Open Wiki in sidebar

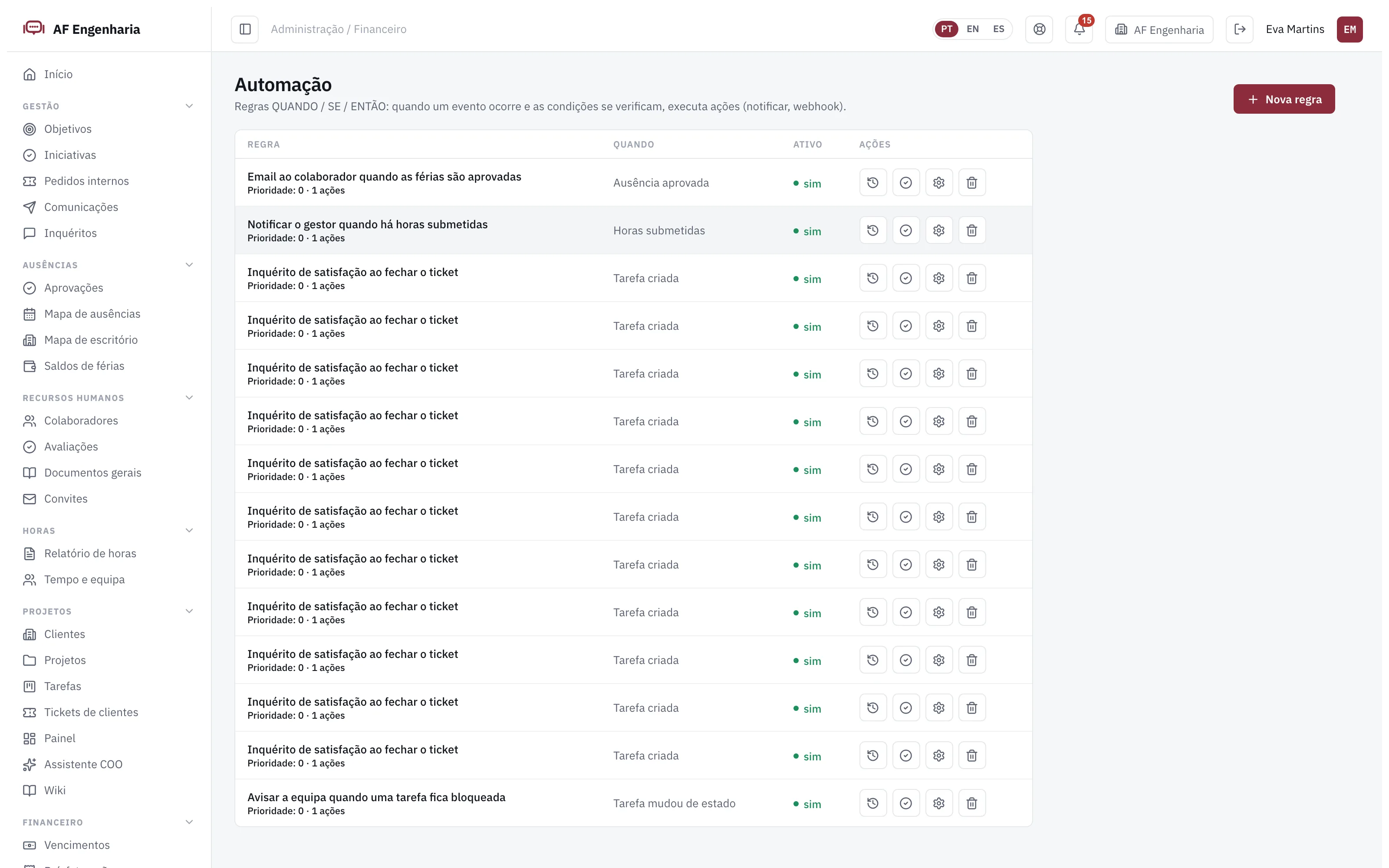[109, 790]
